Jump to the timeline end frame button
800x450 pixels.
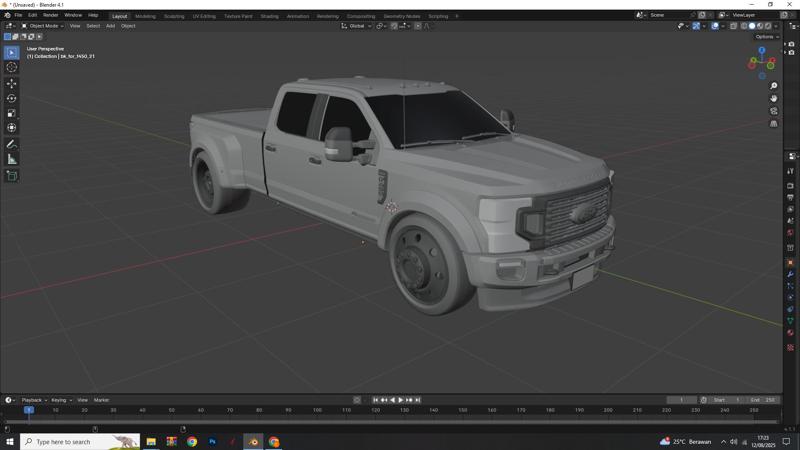pyautogui.click(x=417, y=400)
